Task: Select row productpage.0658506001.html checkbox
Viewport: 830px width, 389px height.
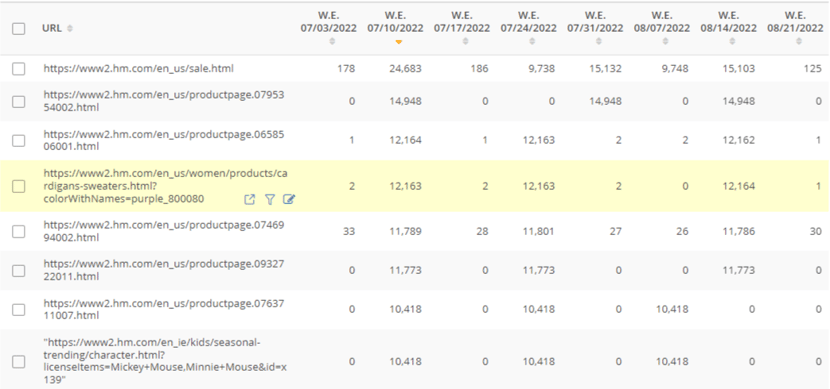Action: pyautogui.click(x=19, y=140)
